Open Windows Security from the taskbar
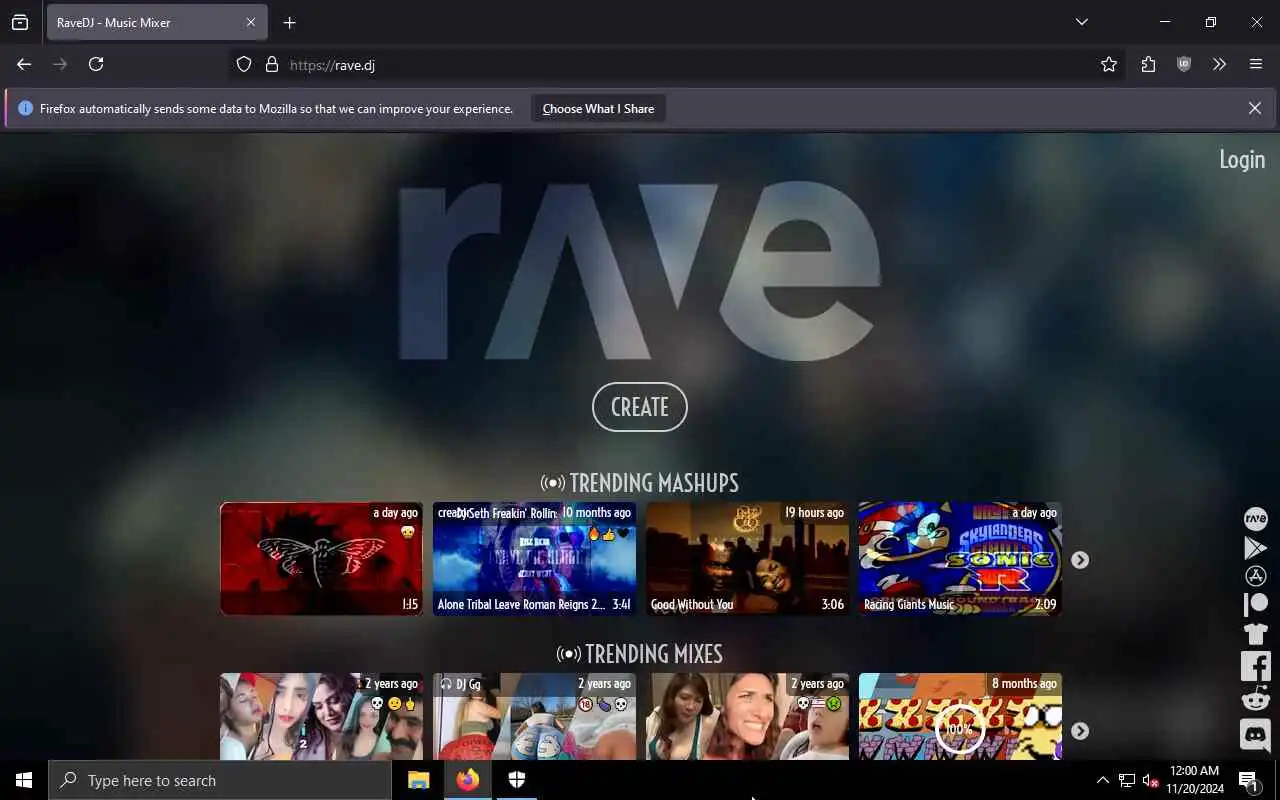Viewport: 1280px width, 800px height. pyautogui.click(x=517, y=780)
